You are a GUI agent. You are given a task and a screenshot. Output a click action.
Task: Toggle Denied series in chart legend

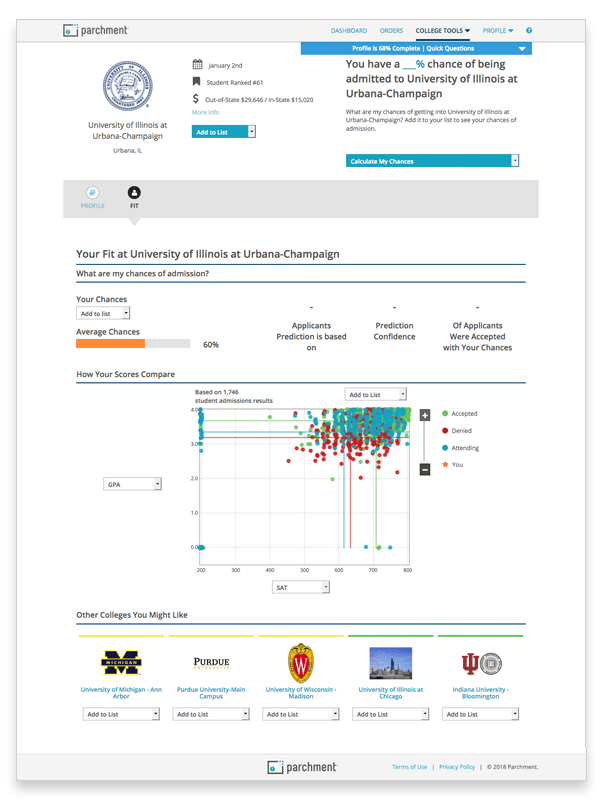(457, 431)
